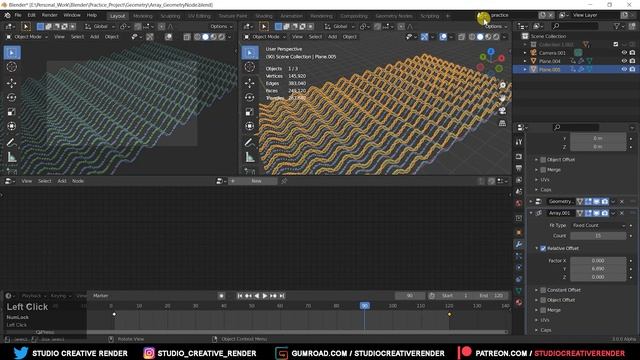This screenshot has width=640, height=360.
Task: Expand the Geometry Nodes modifier panel
Action: (531, 201)
